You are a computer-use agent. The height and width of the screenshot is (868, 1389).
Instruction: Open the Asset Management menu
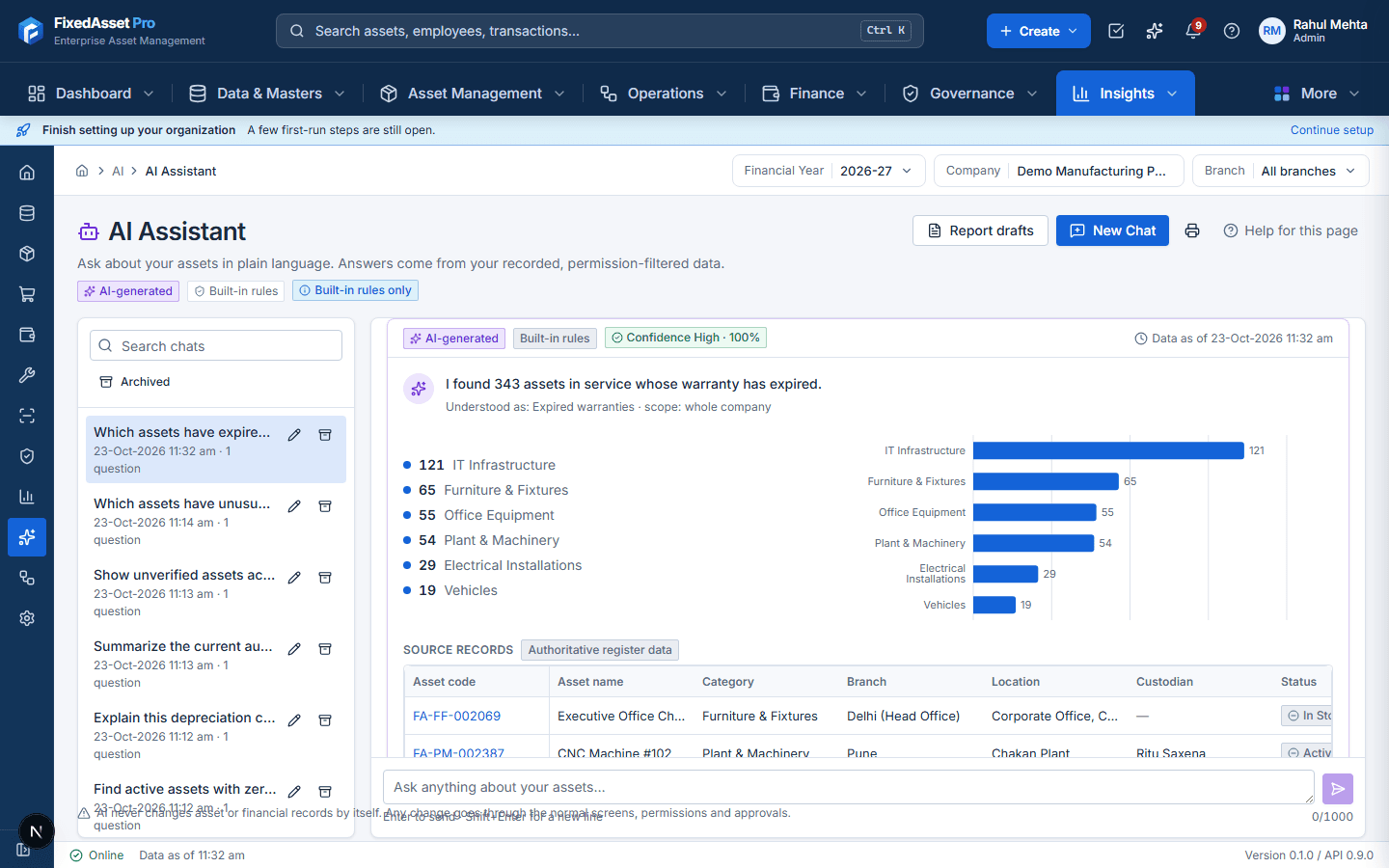click(x=473, y=94)
